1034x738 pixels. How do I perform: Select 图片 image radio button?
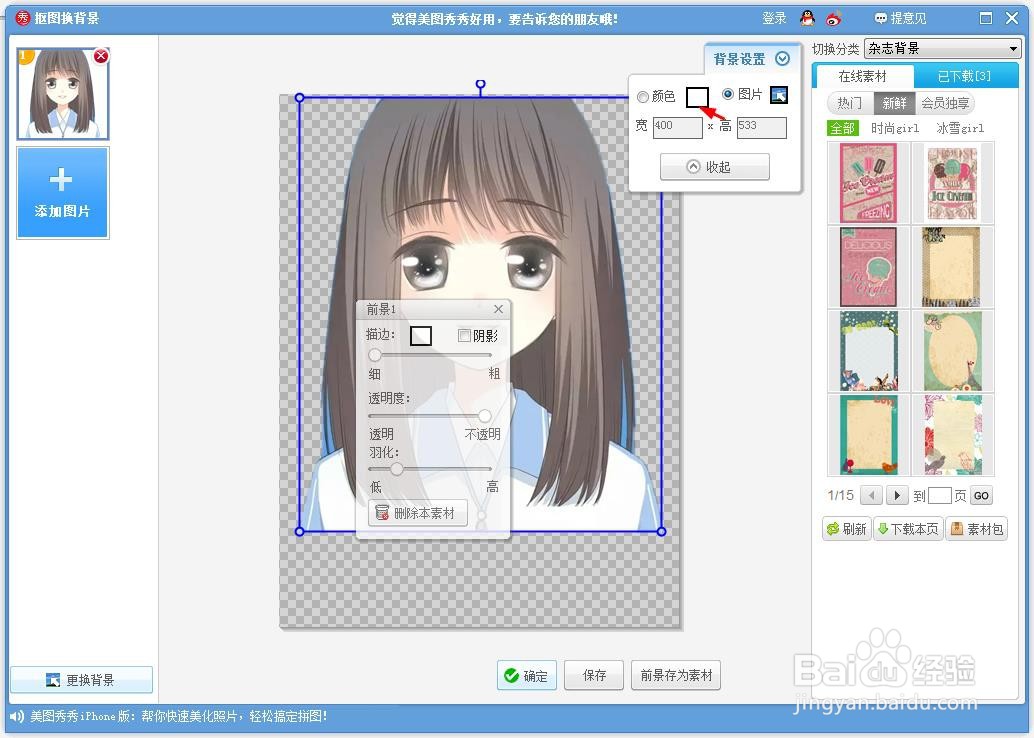[727, 94]
